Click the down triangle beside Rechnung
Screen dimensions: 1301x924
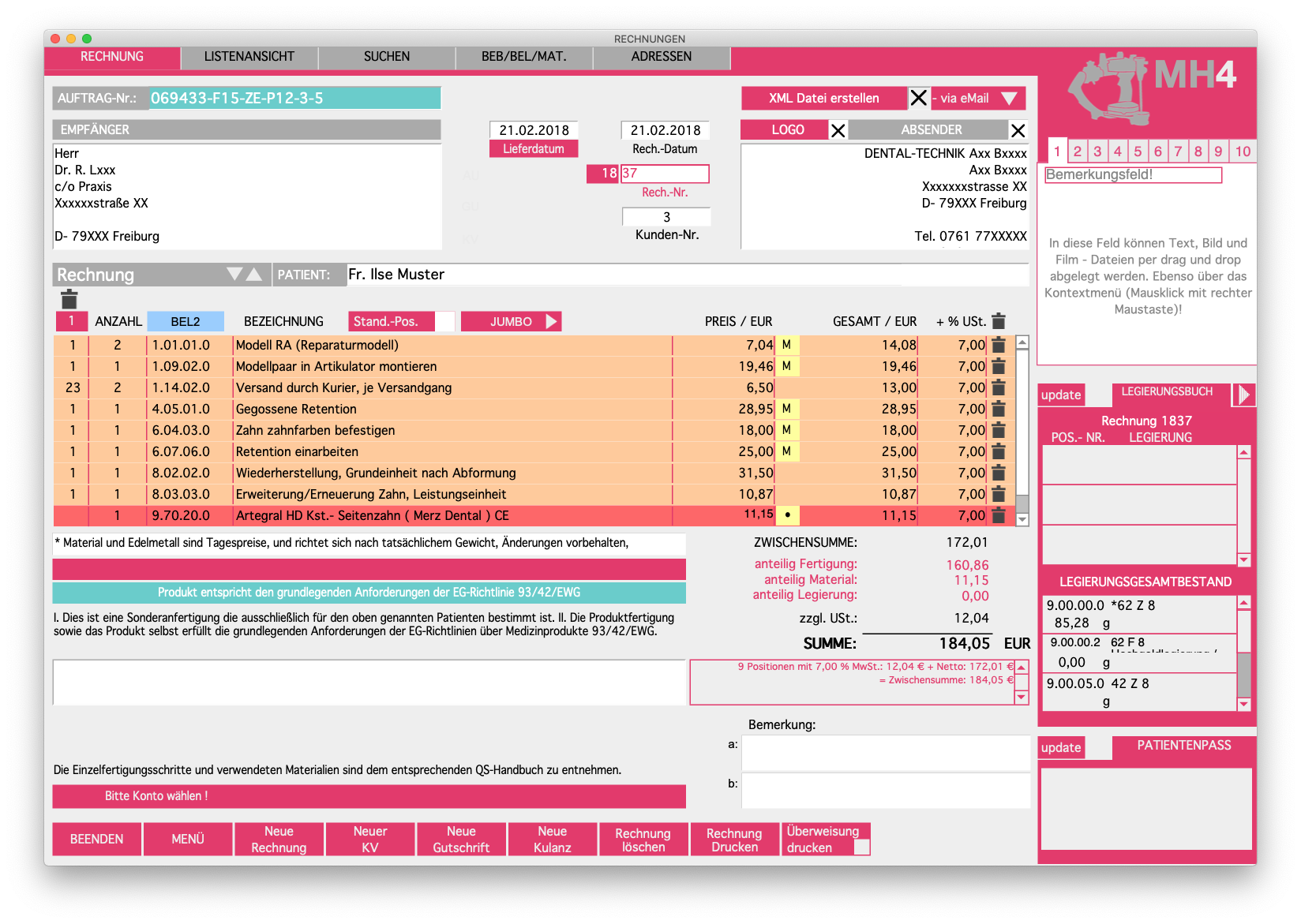tap(234, 274)
